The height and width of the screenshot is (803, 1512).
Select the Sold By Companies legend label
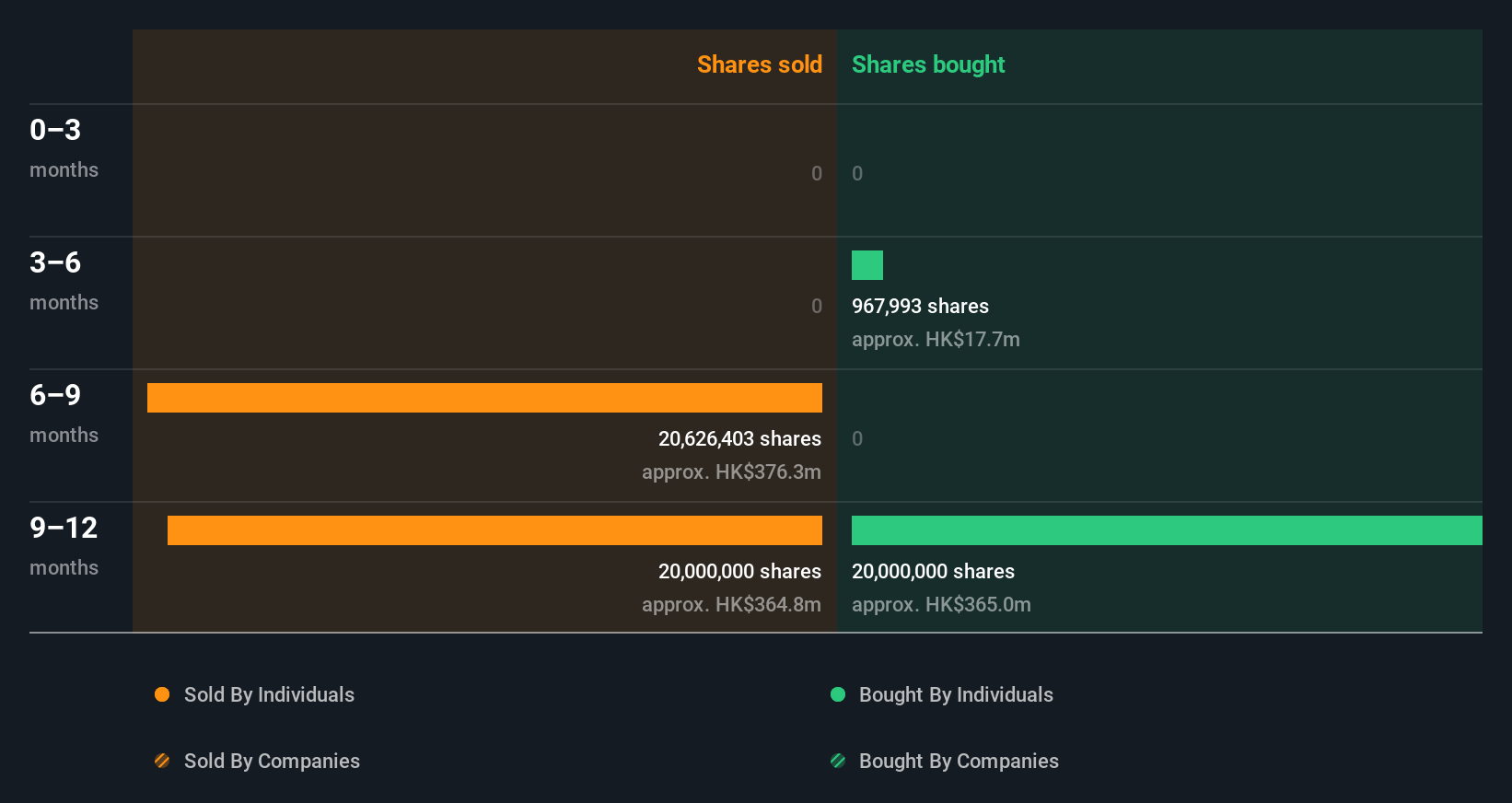[272, 762]
